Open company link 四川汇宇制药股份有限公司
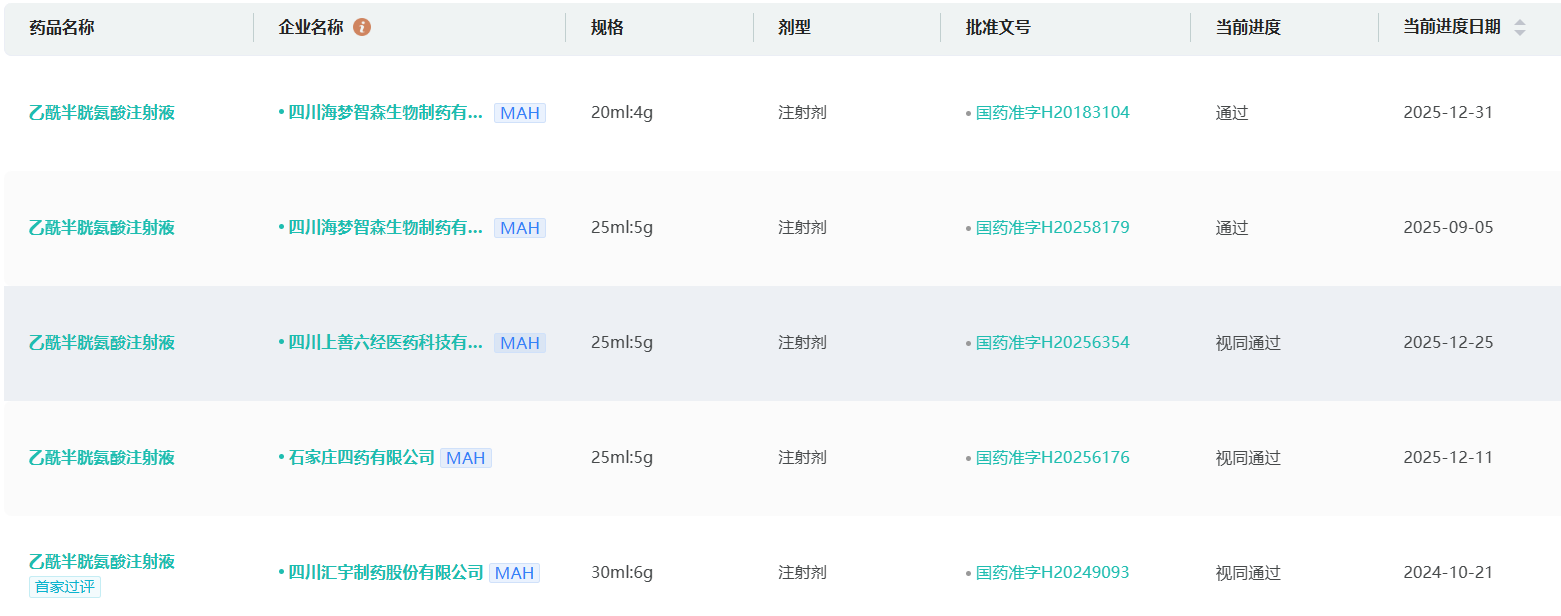1561x616 pixels. coord(385,573)
